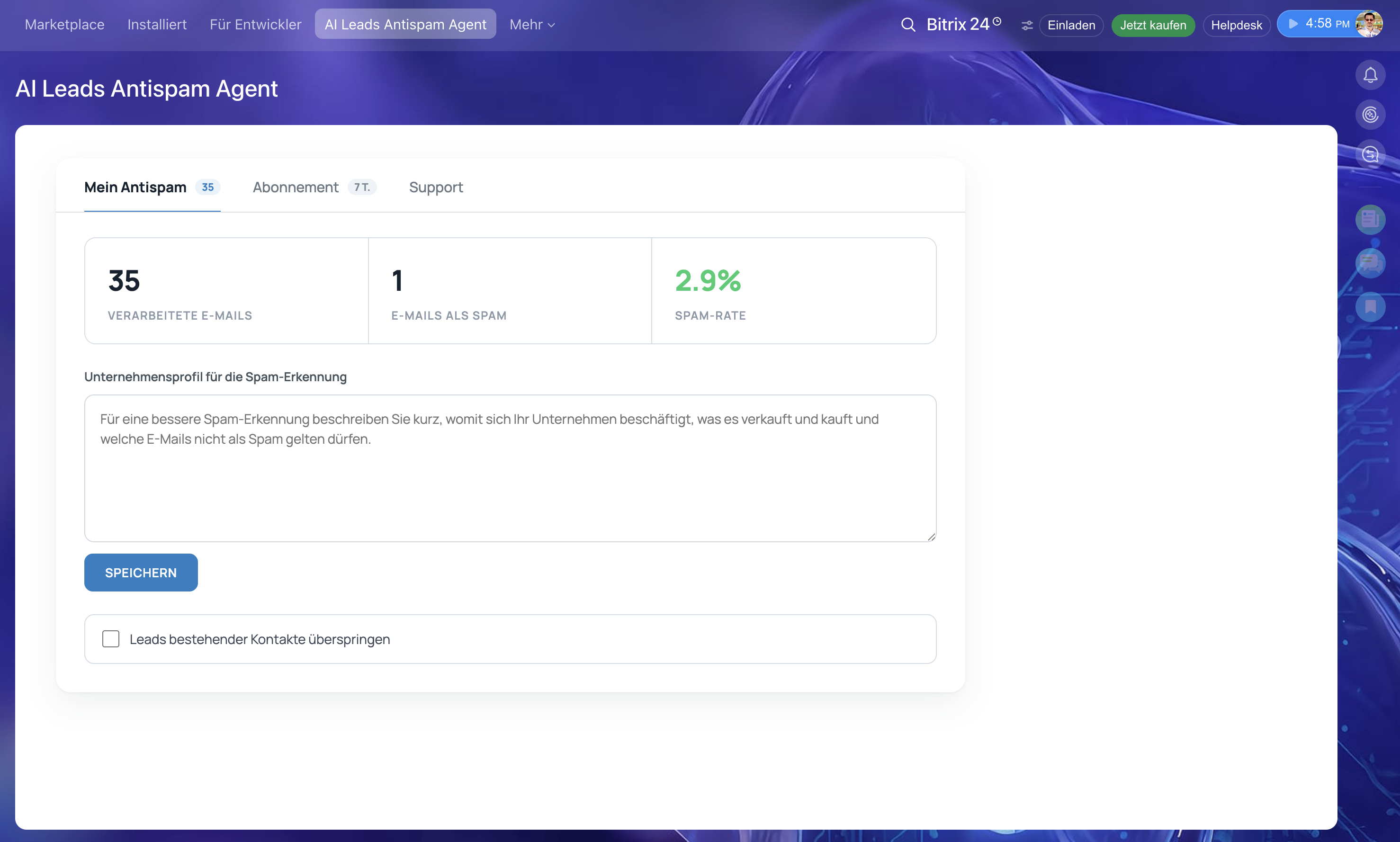This screenshot has height=842, width=1400.
Task: Open the news feed icon in sidebar
Action: pyautogui.click(x=1371, y=219)
